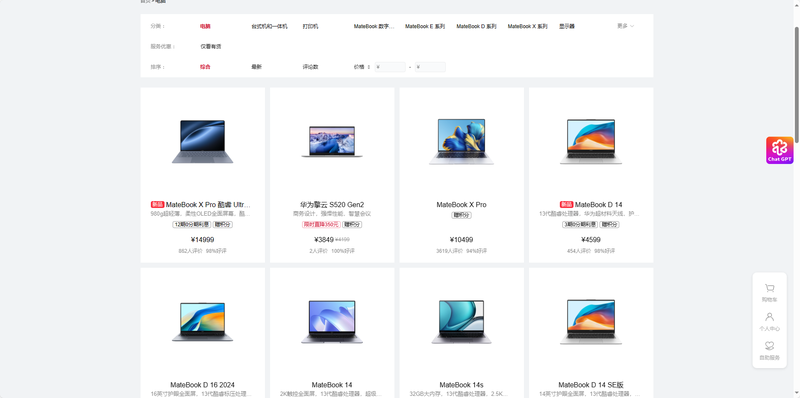Click the 赠积分 tag under MateBook X Pro
800x398 pixels.
click(x=461, y=215)
